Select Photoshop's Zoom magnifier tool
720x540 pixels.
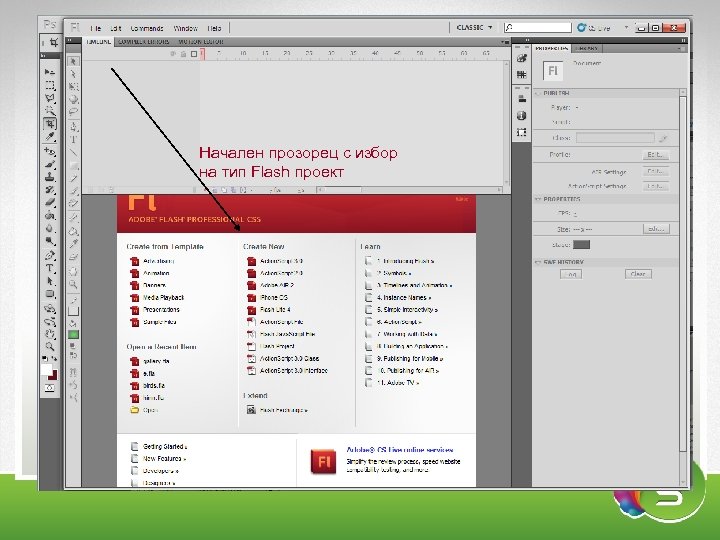pyautogui.click(x=50, y=346)
